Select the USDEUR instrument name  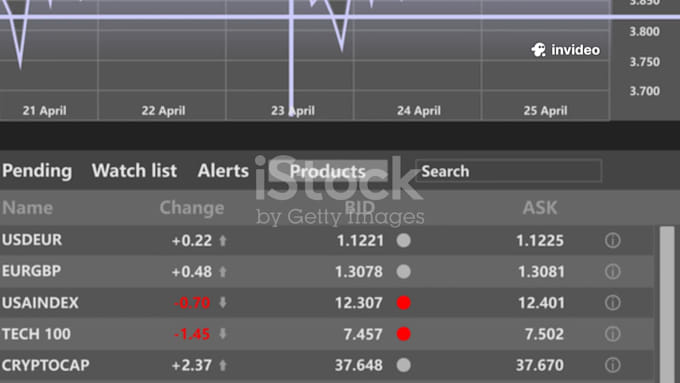pos(32,240)
